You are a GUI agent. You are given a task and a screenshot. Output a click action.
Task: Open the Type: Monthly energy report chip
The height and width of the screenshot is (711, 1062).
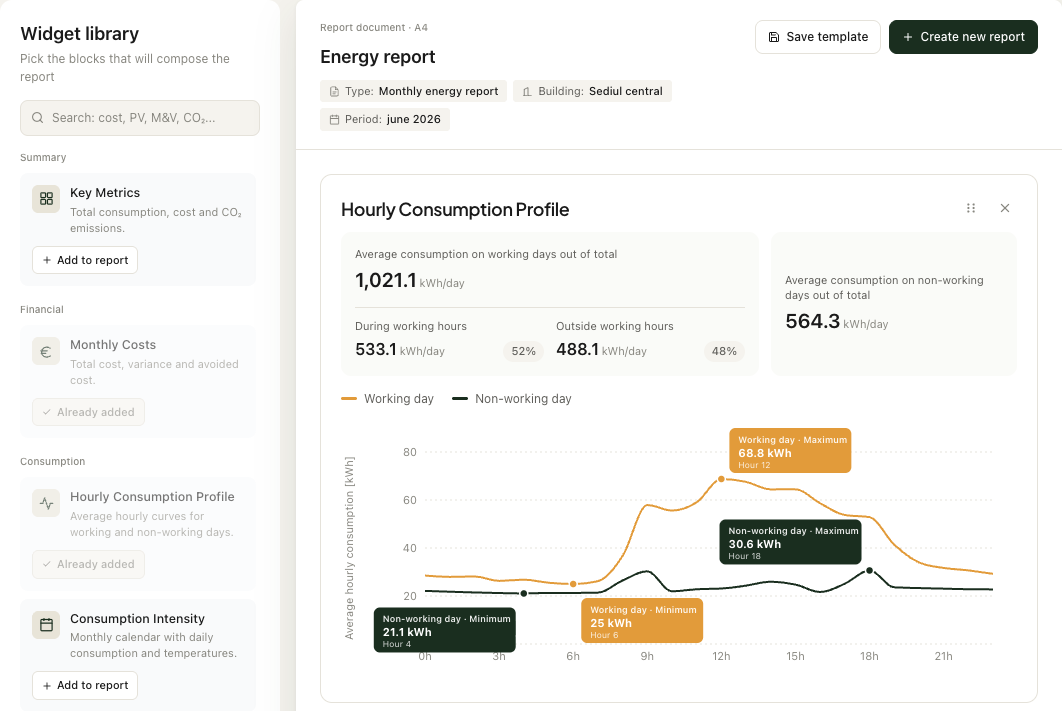pyautogui.click(x=413, y=91)
